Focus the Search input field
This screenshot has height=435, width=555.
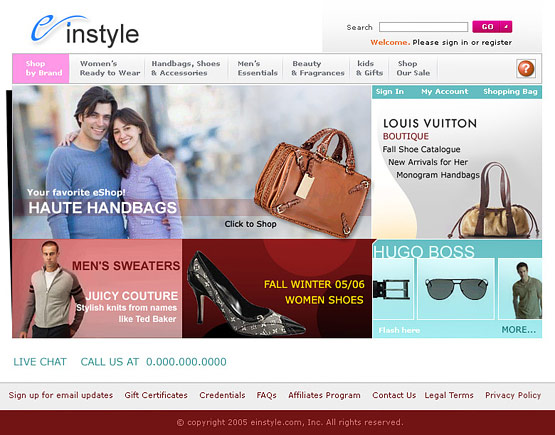[x=423, y=27]
